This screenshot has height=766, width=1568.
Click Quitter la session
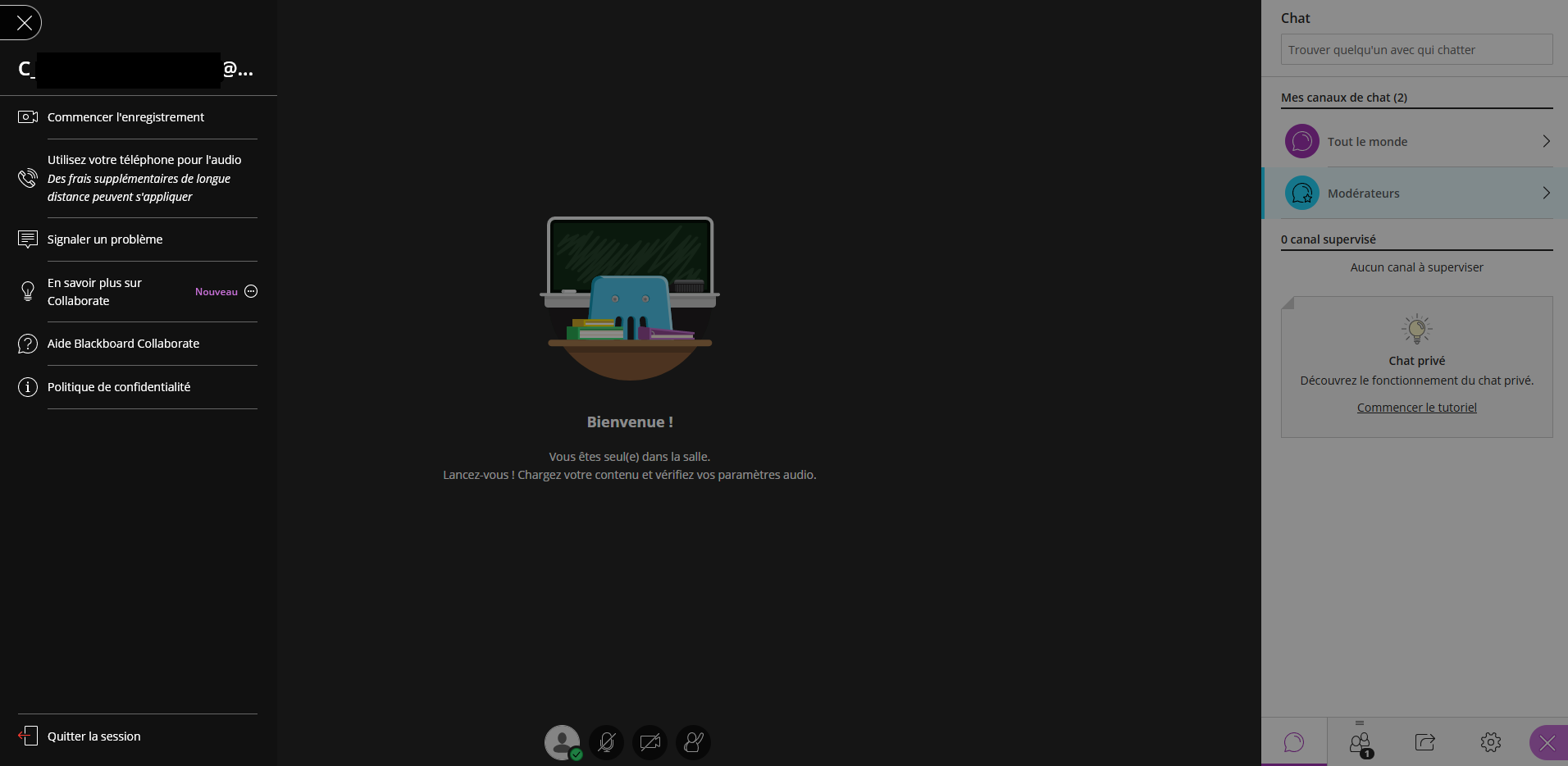pos(93,736)
